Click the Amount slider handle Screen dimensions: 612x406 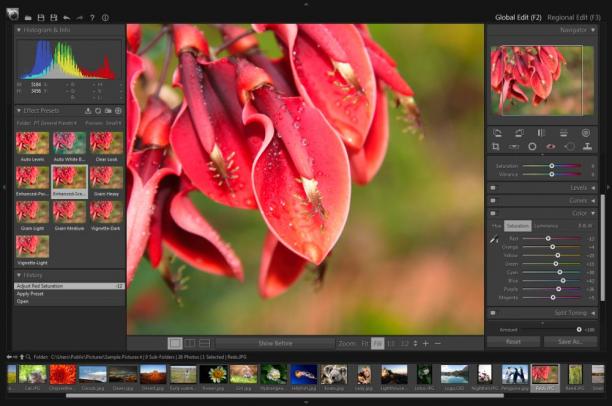pos(579,330)
